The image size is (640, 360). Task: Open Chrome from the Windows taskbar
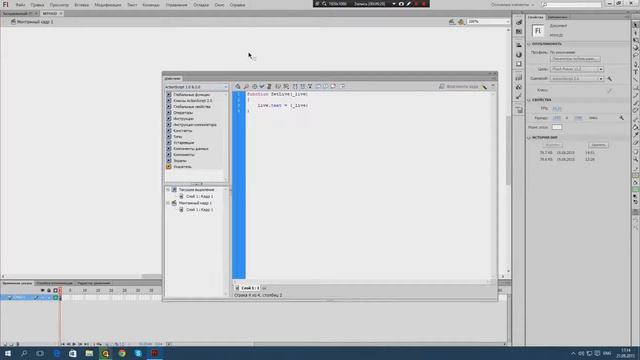pos(122,353)
